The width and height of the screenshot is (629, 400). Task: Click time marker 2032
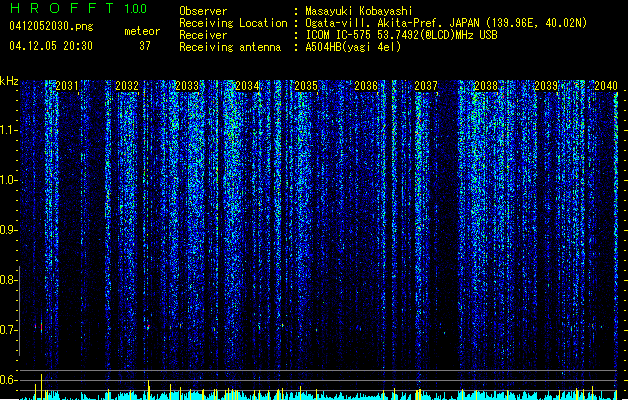coord(127,86)
